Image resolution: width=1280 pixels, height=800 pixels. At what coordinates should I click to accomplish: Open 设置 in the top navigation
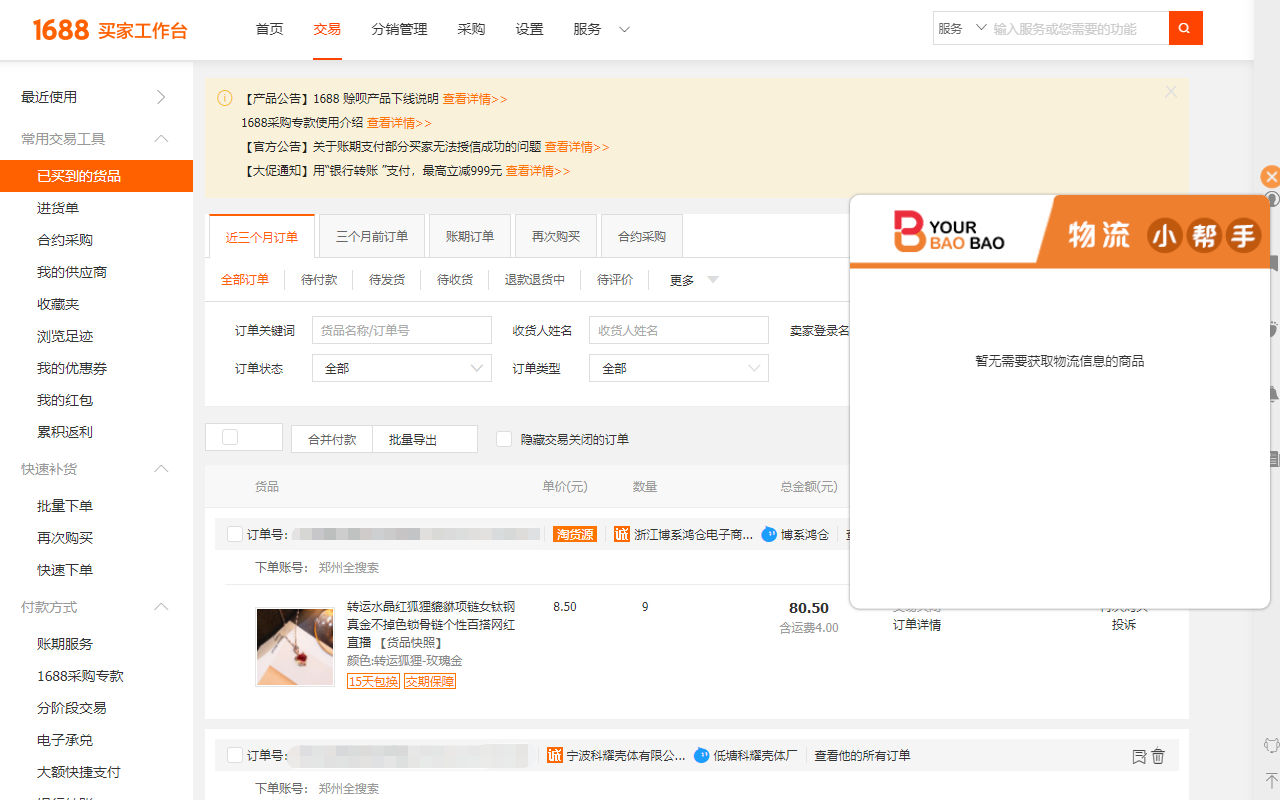coord(529,30)
